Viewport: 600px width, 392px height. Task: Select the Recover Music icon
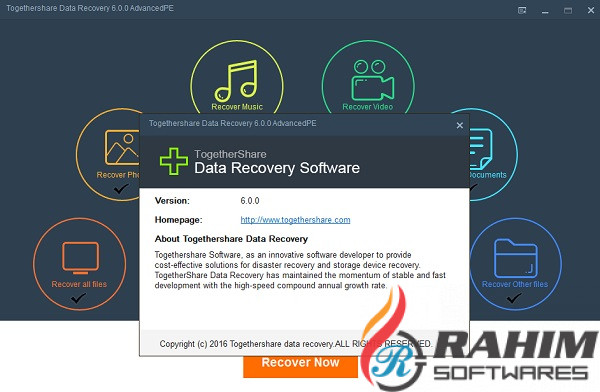click(236, 81)
